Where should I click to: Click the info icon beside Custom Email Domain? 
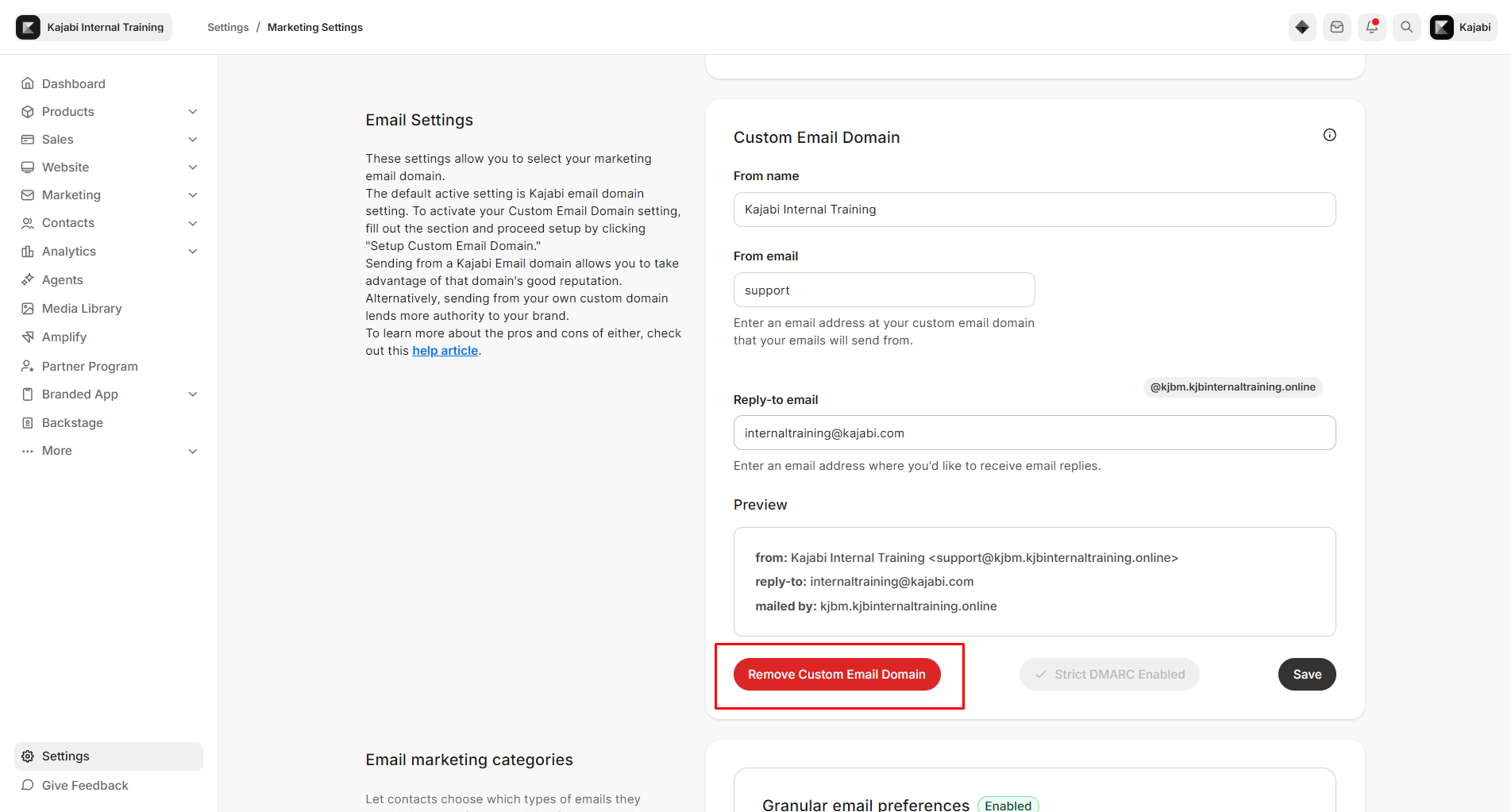[1329, 135]
